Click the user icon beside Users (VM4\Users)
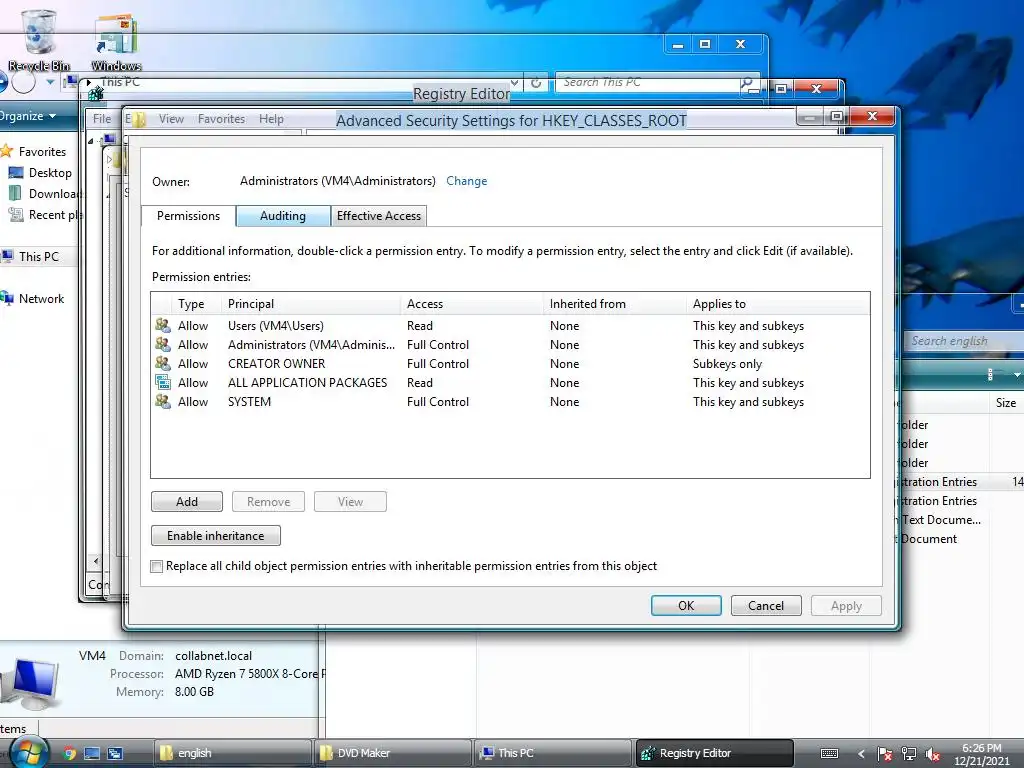 point(163,325)
